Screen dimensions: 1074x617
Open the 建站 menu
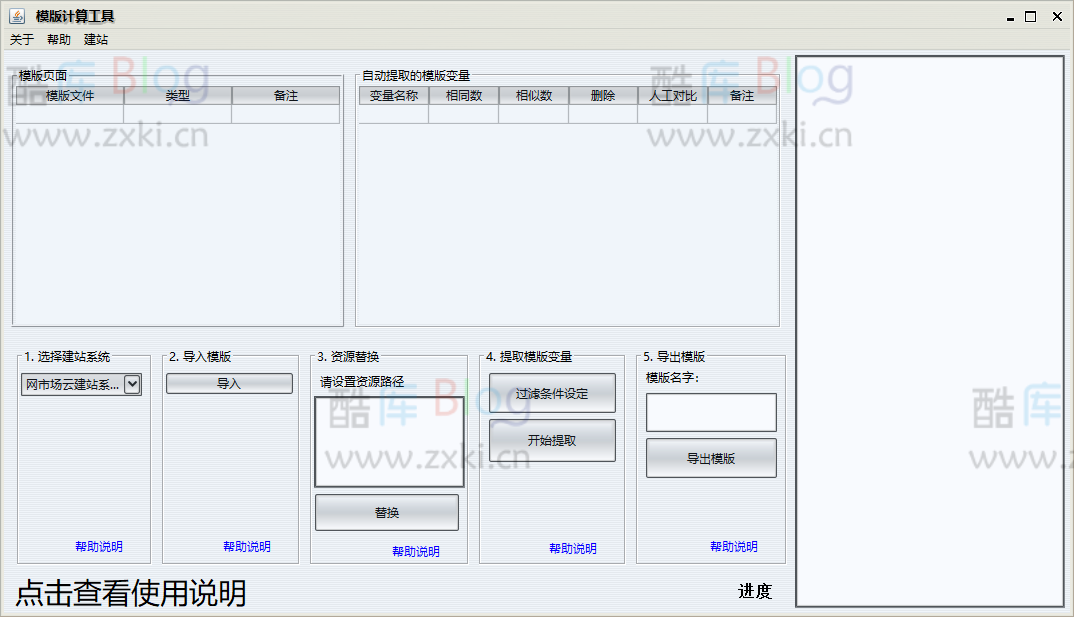(x=96, y=39)
